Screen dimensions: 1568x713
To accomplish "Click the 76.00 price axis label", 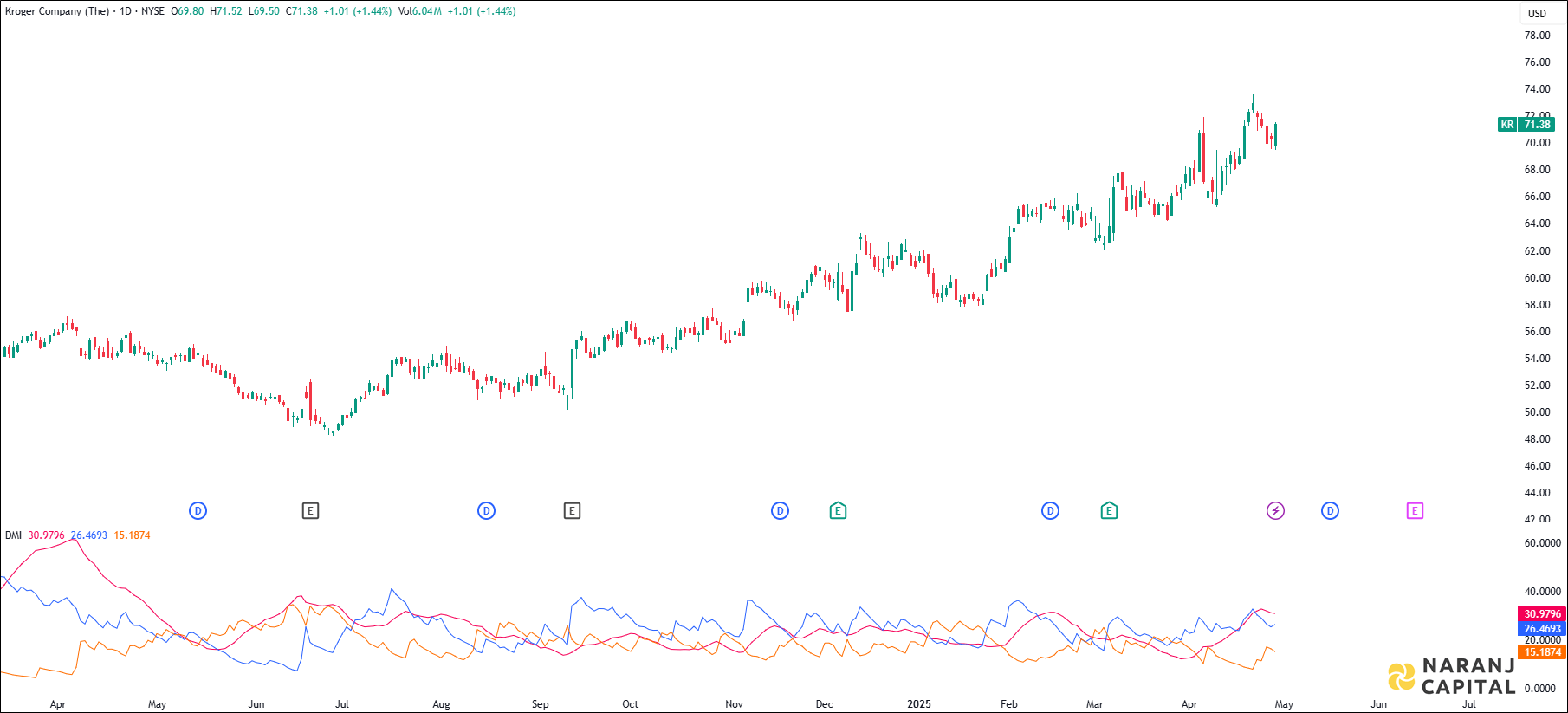I will click(x=1537, y=62).
